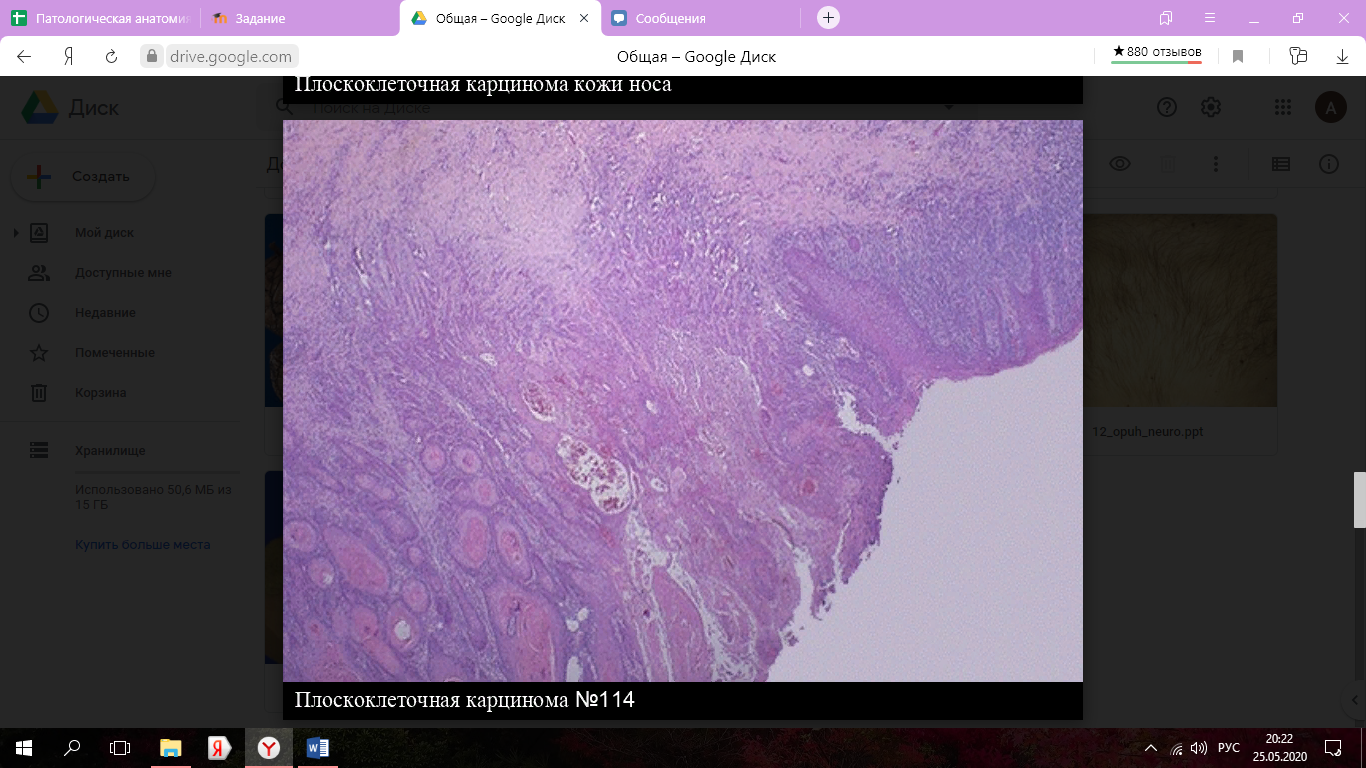1366x768 pixels.
Task: Open the Google apps grid
Action: point(1283,107)
